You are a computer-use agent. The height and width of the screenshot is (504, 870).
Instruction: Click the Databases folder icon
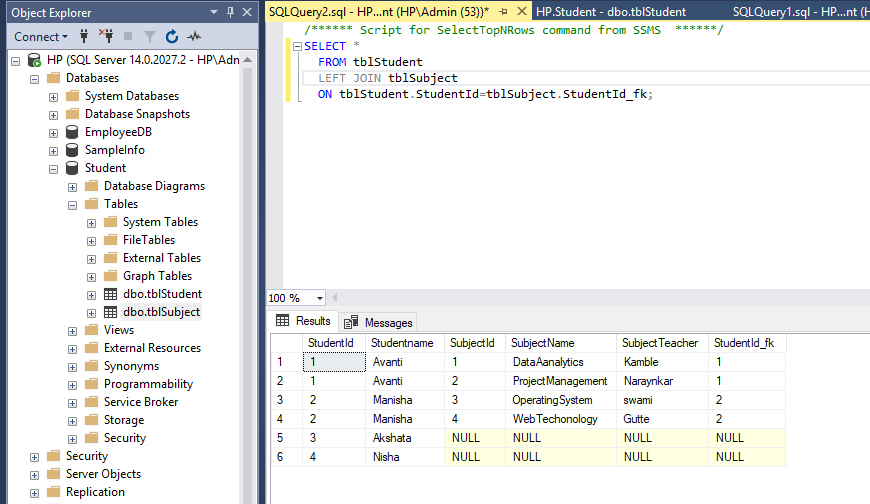(x=53, y=78)
